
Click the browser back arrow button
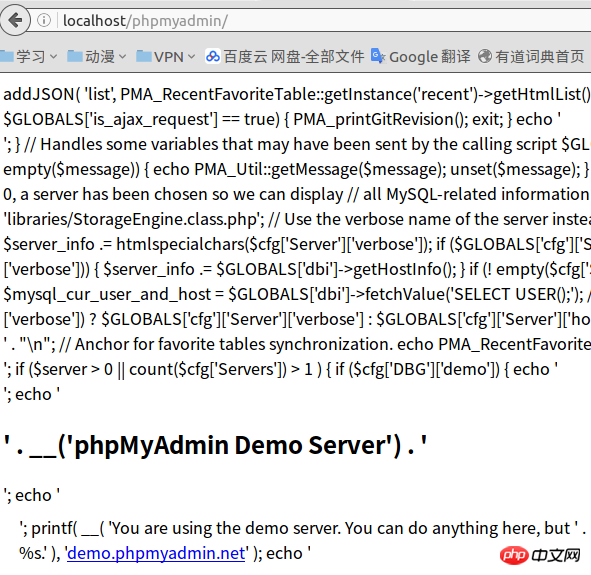(15, 20)
